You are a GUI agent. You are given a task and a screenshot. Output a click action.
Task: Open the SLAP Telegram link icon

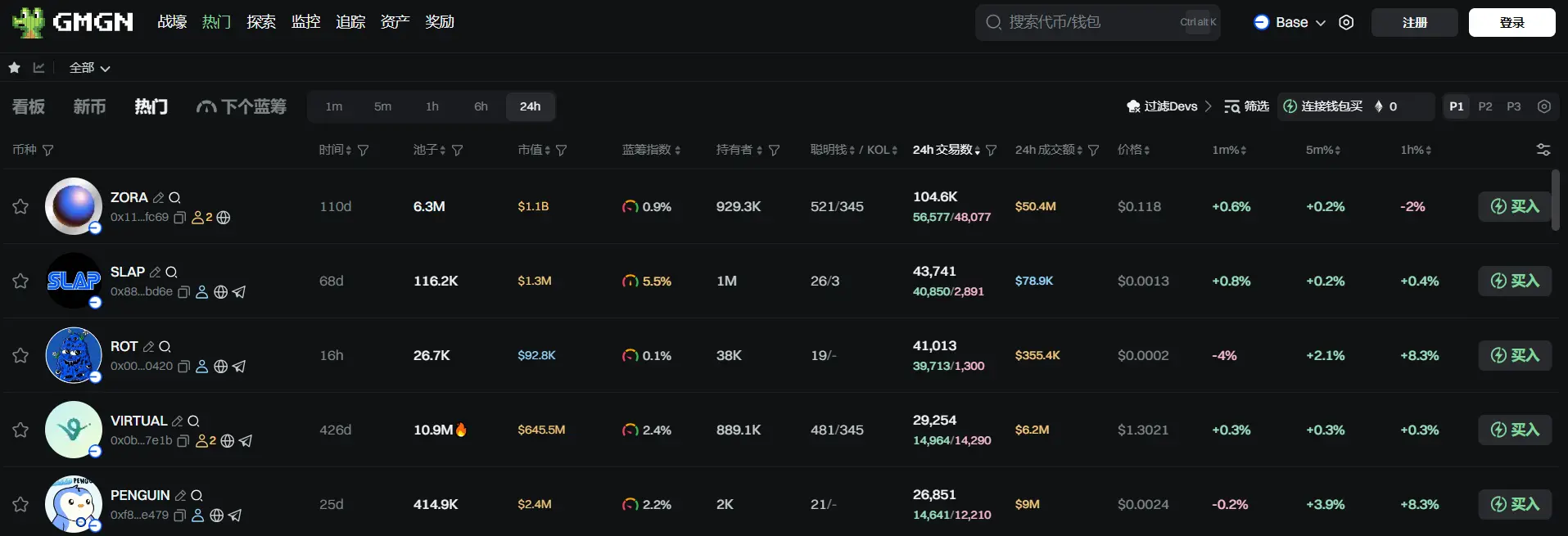pos(239,292)
